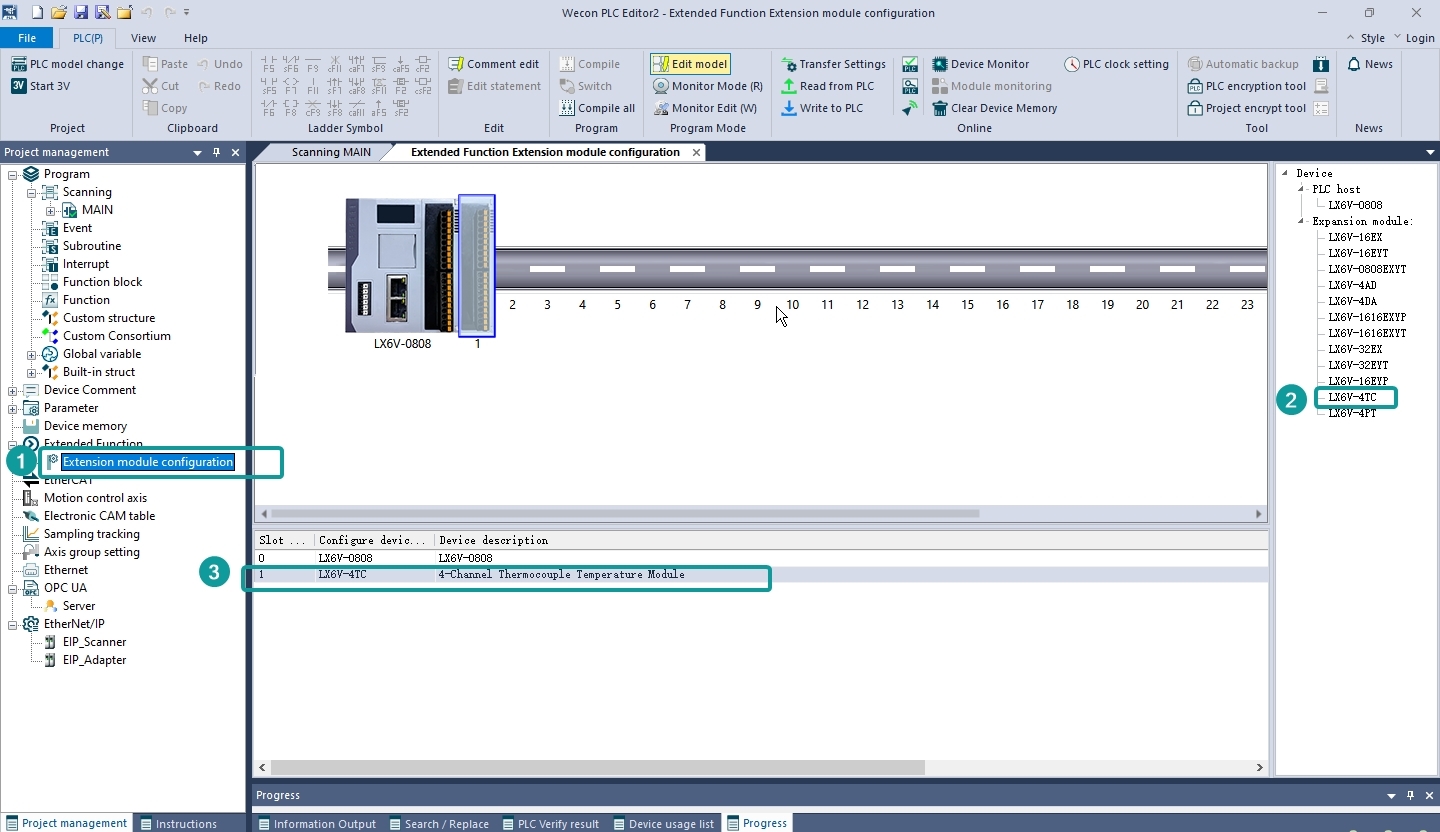Switch to the Scanning MAIN tab
Viewport: 1440px width, 832px height.
click(331, 152)
